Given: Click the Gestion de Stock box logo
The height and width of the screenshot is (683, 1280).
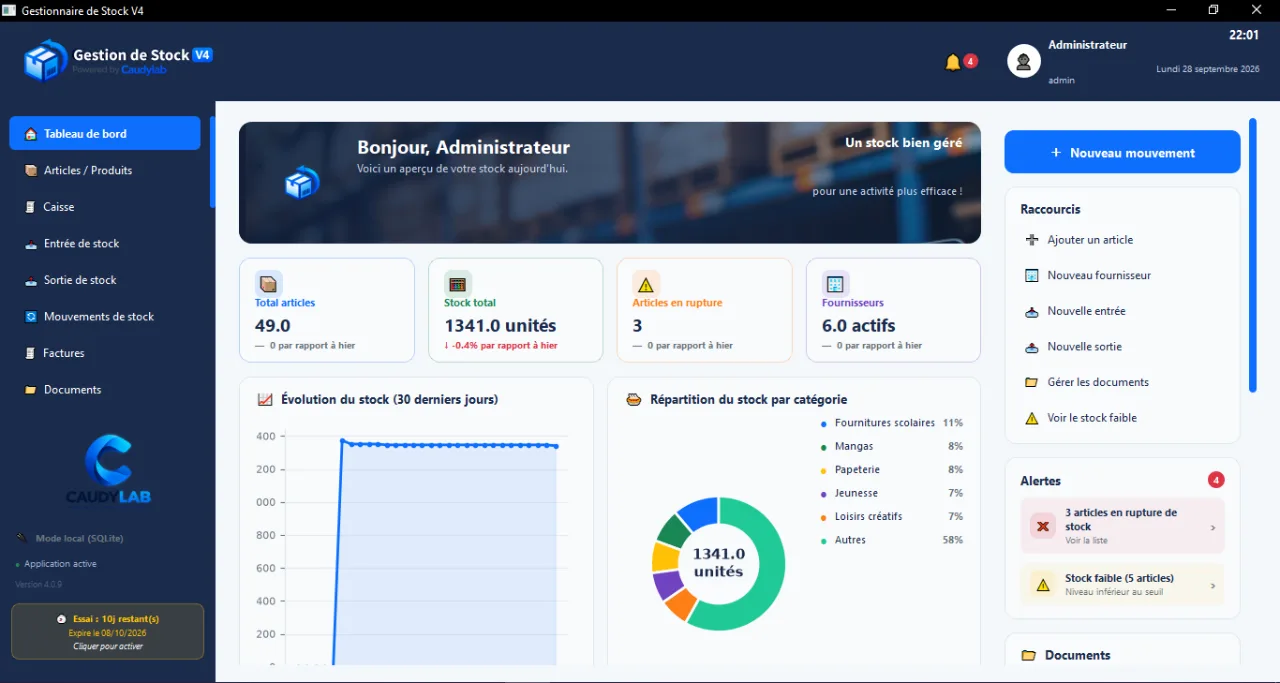Looking at the screenshot, I should click(45, 61).
